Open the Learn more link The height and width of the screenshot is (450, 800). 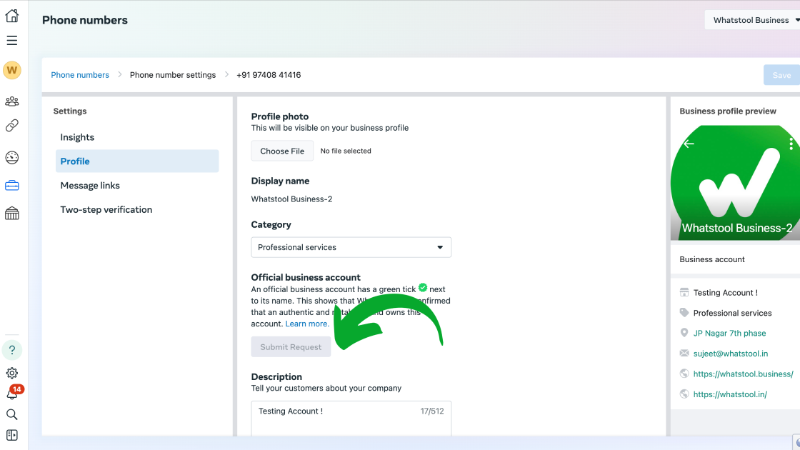click(x=306, y=324)
